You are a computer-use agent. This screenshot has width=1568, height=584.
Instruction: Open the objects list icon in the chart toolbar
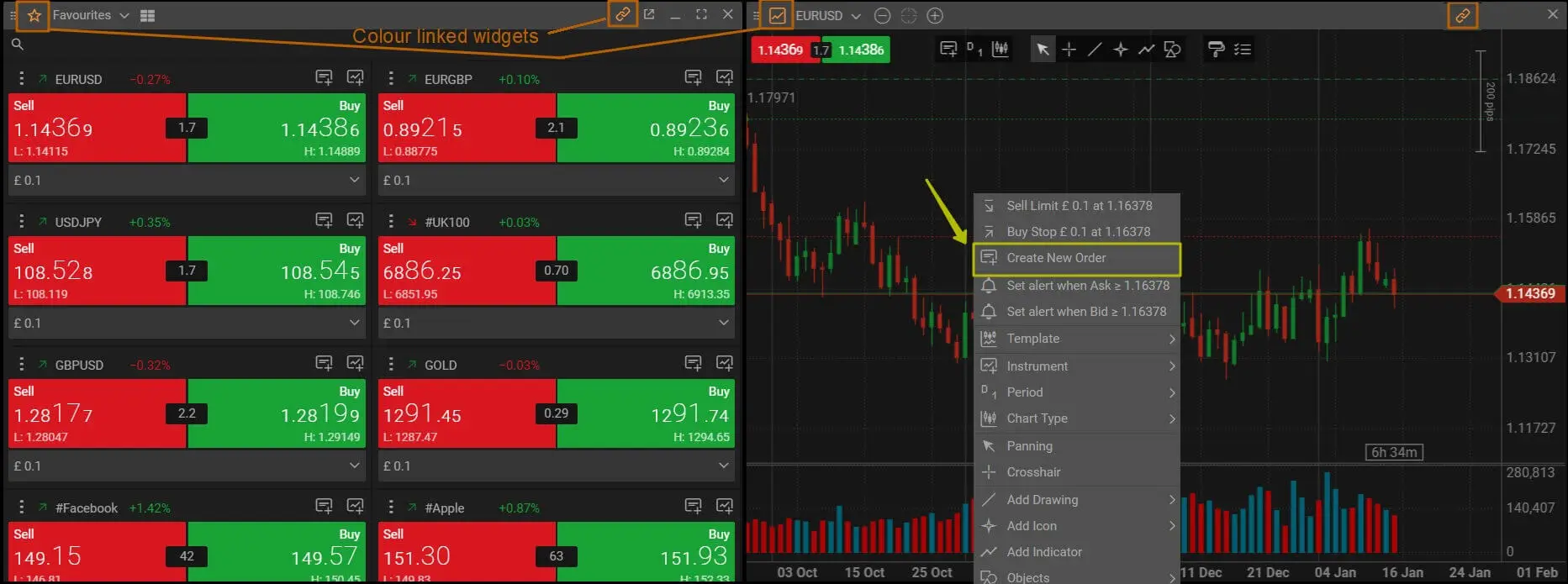1243,50
